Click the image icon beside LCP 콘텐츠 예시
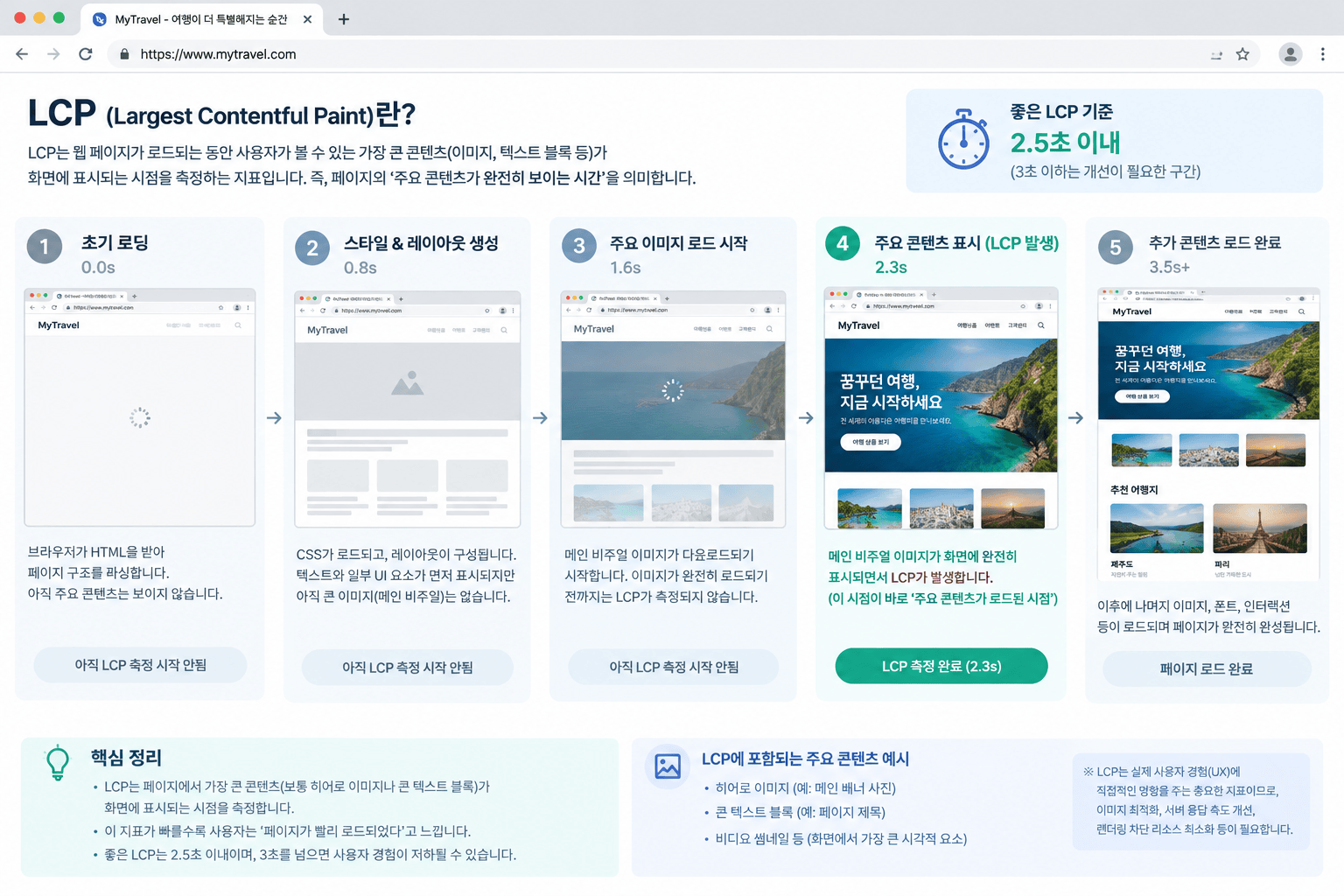 pos(668,766)
